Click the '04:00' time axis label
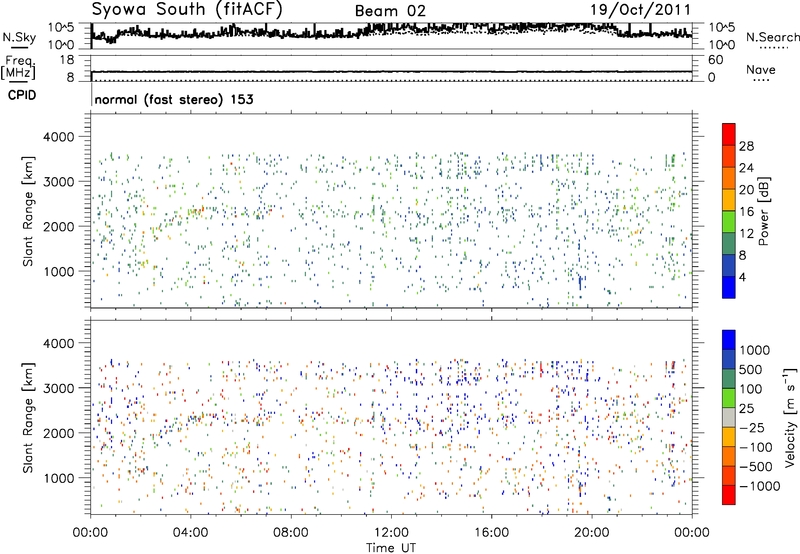The image size is (800, 554). point(190,533)
